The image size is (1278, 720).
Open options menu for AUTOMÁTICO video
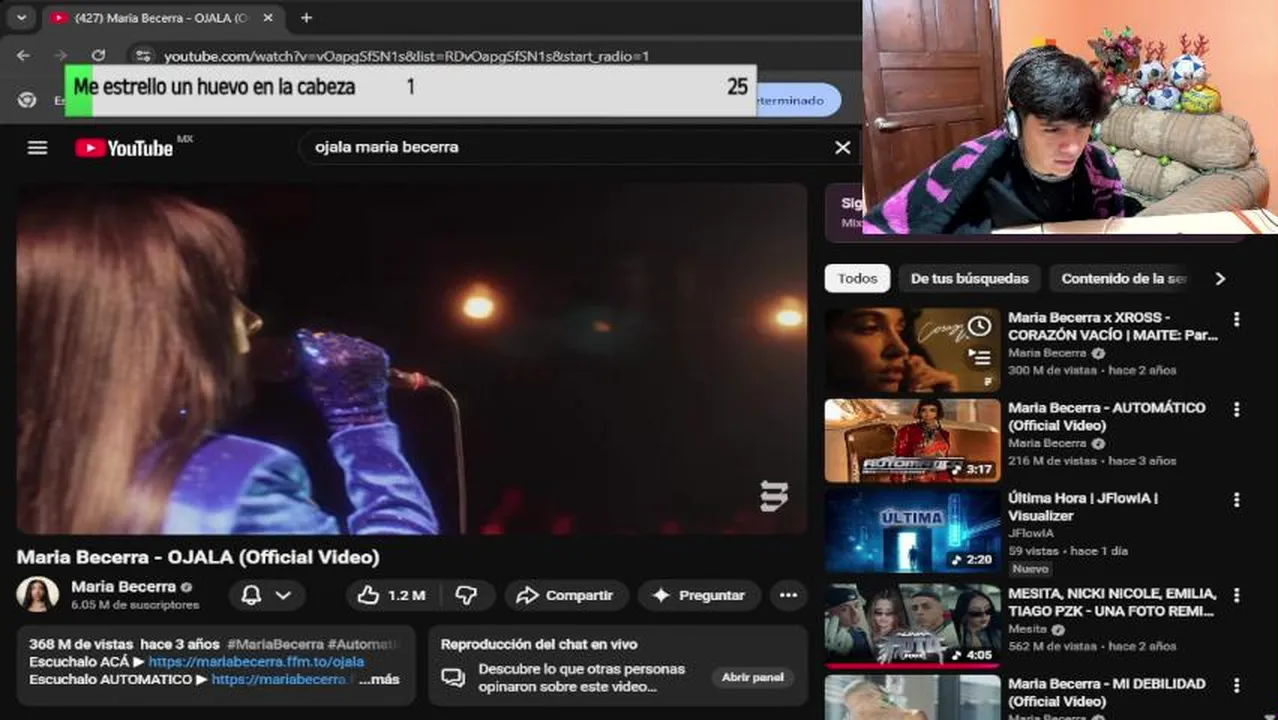click(x=1237, y=409)
